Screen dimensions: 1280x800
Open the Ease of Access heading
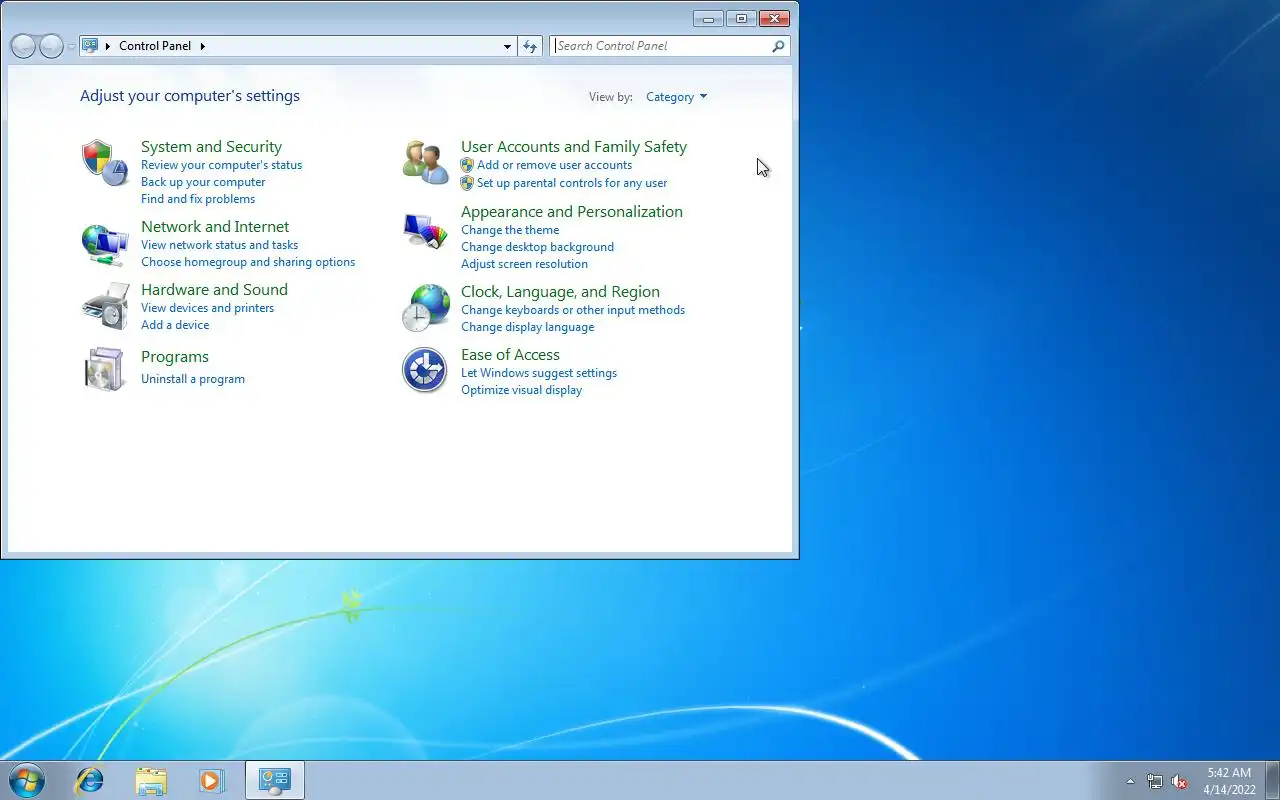click(x=510, y=355)
